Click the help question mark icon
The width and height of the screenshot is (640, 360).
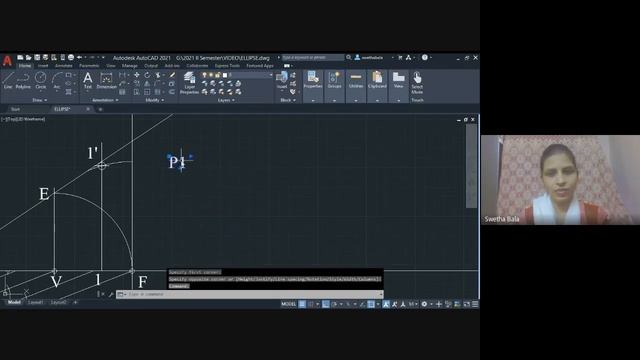(x=424, y=58)
